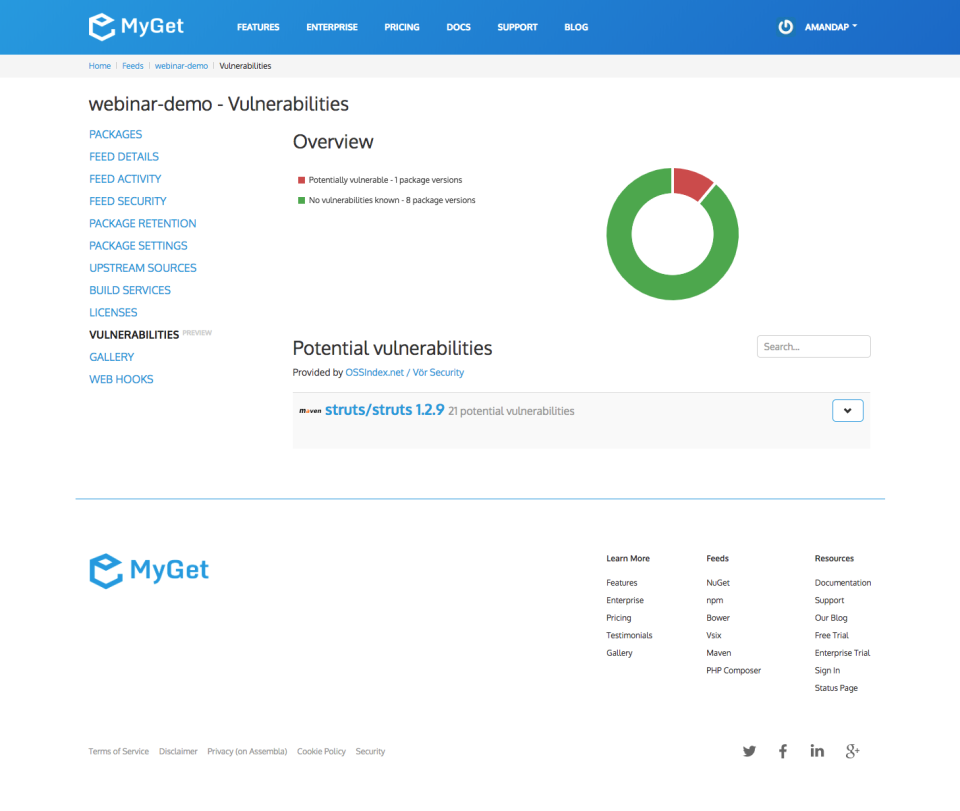Click the Facebook icon in the footer
The width and height of the screenshot is (960, 811).
[x=783, y=751]
